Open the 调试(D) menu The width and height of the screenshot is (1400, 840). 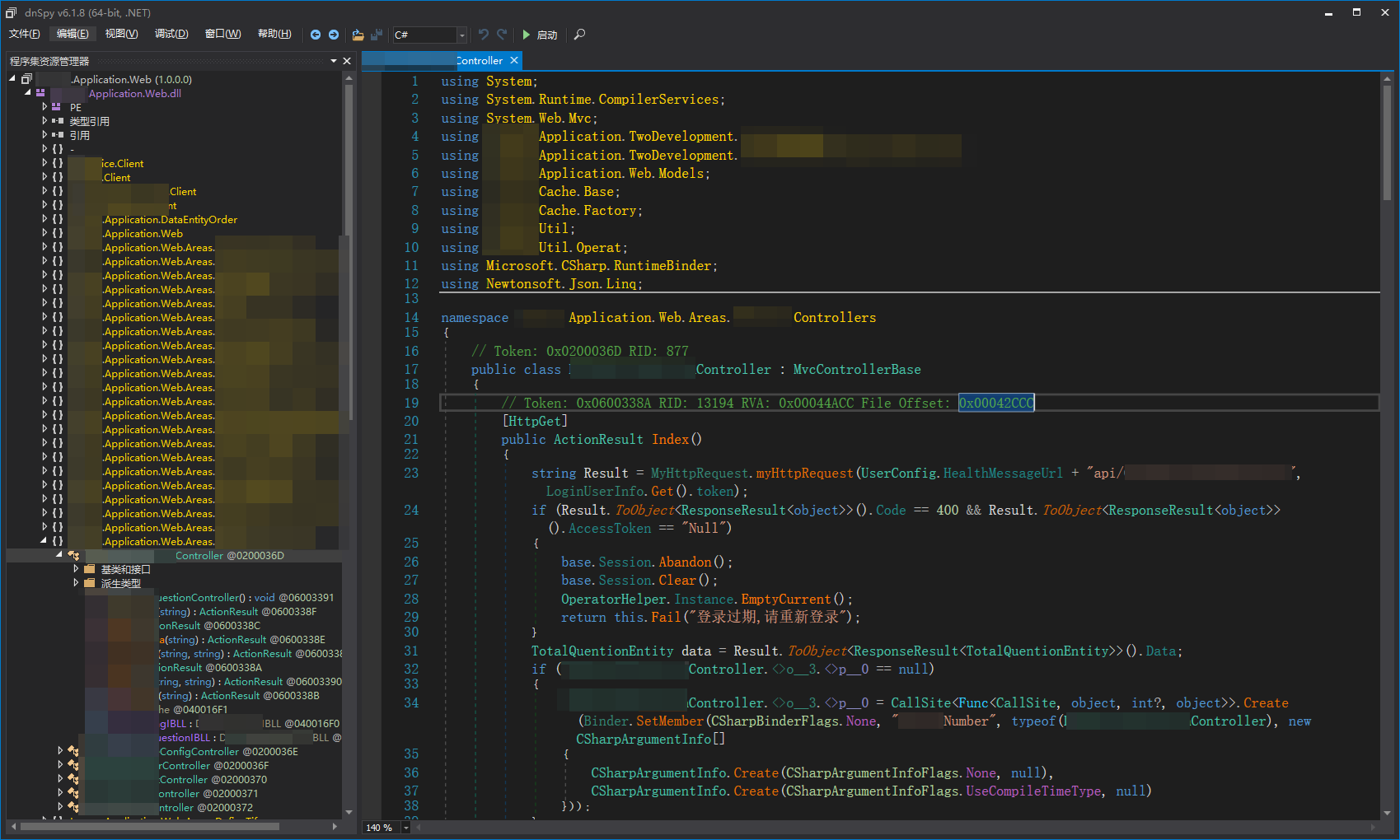click(171, 34)
